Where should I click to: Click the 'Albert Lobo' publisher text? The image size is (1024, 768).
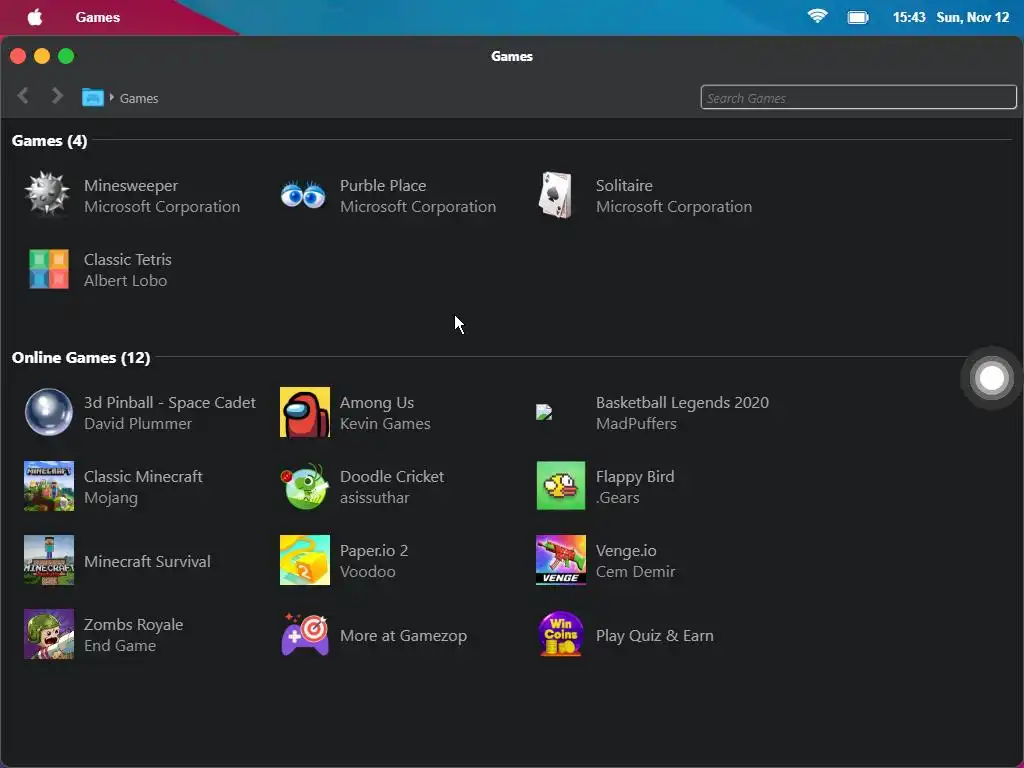[125, 281]
